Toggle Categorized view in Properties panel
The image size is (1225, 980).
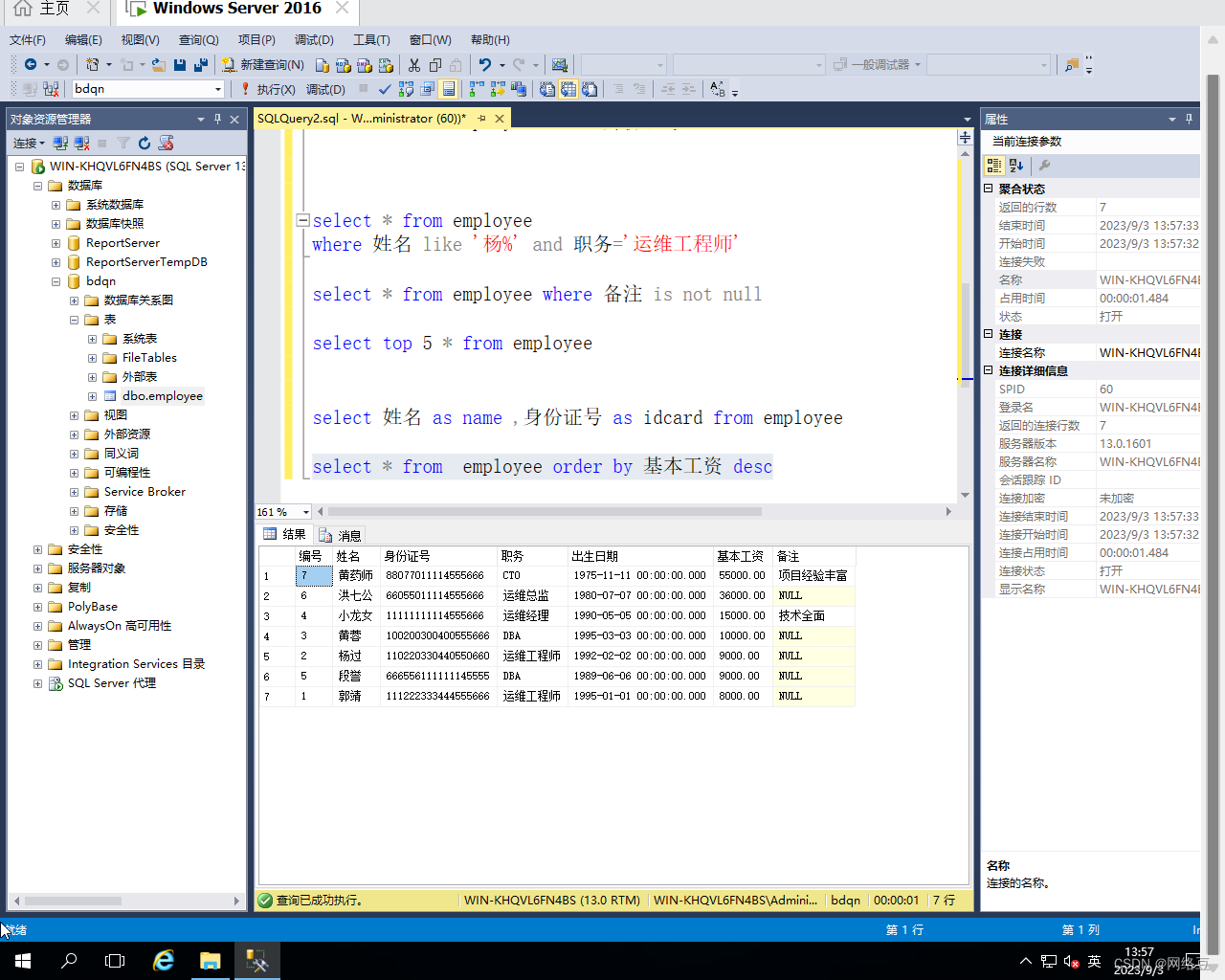click(x=994, y=166)
